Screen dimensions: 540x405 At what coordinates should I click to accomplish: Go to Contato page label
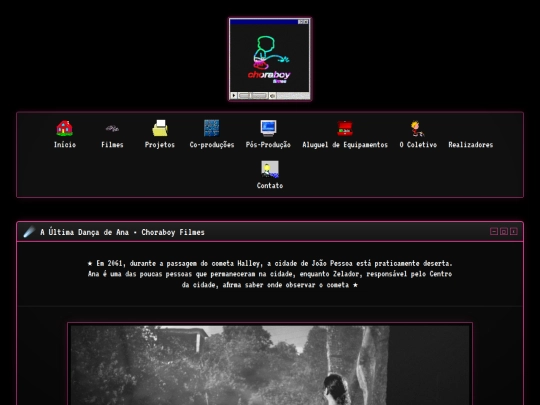point(270,186)
